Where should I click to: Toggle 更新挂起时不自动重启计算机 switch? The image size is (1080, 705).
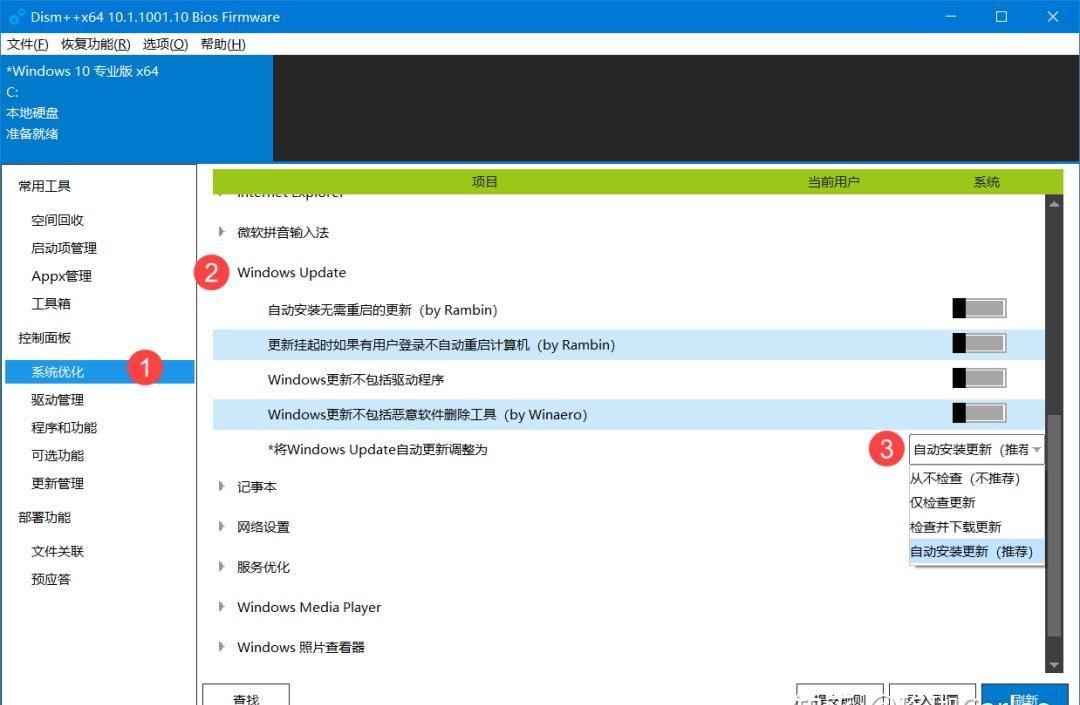click(979, 343)
